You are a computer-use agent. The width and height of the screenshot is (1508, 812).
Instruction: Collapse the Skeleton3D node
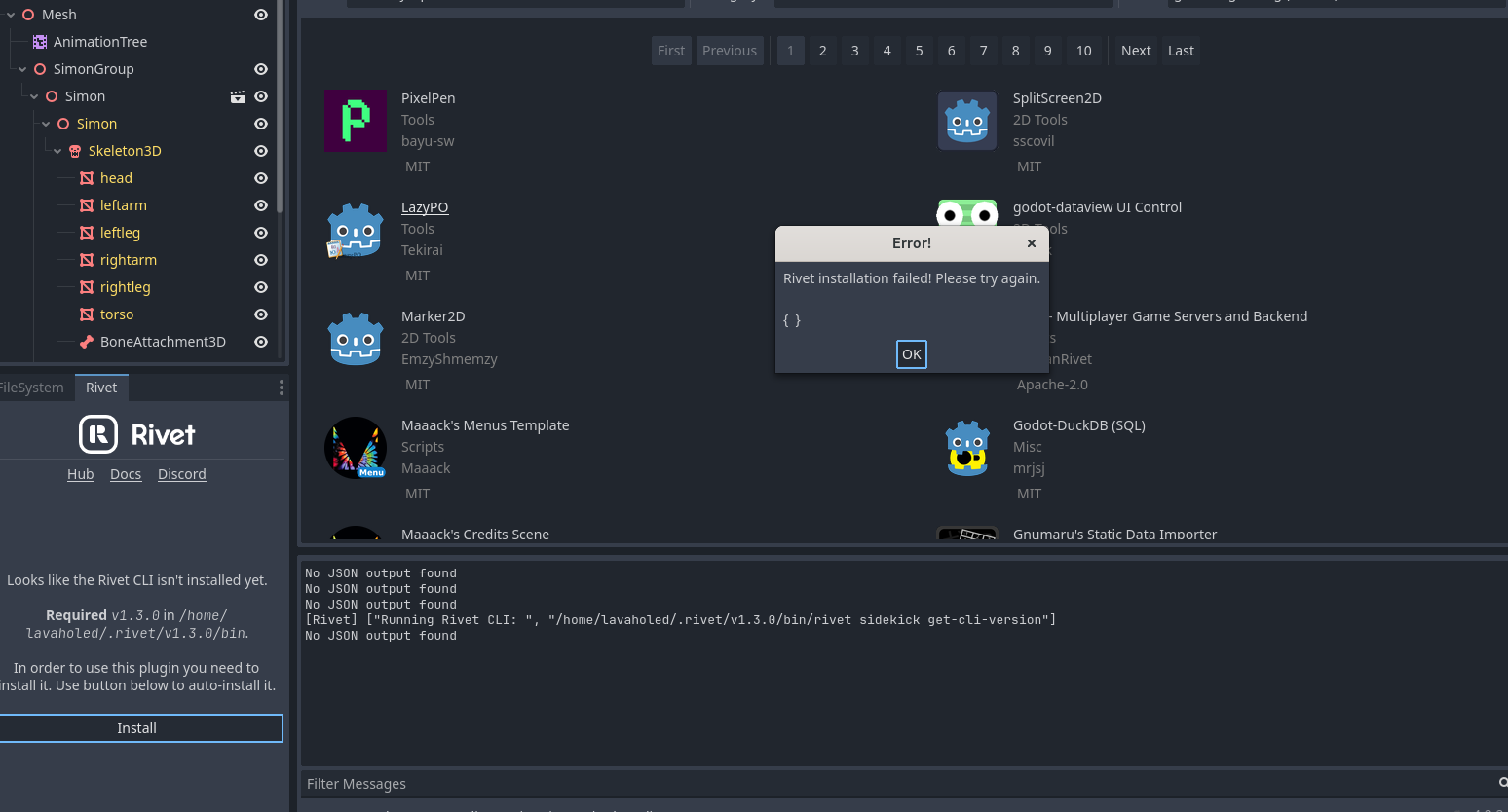click(x=57, y=151)
